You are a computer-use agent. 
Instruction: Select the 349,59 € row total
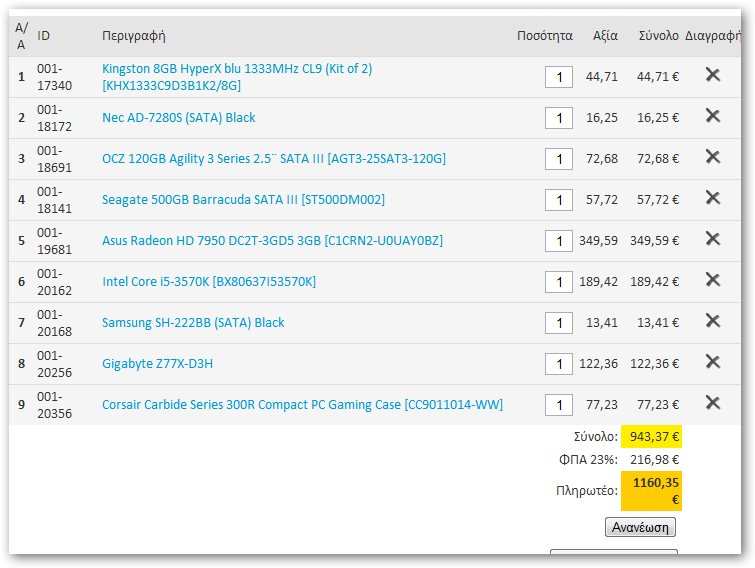coord(654,241)
